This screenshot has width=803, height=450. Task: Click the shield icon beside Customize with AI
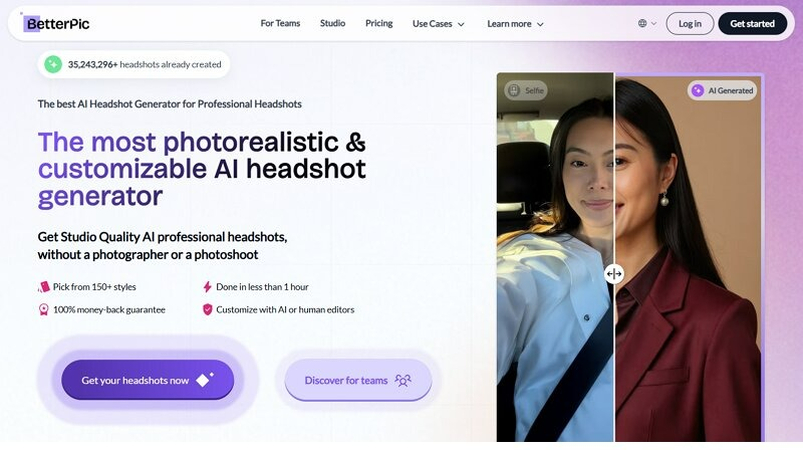coord(207,310)
